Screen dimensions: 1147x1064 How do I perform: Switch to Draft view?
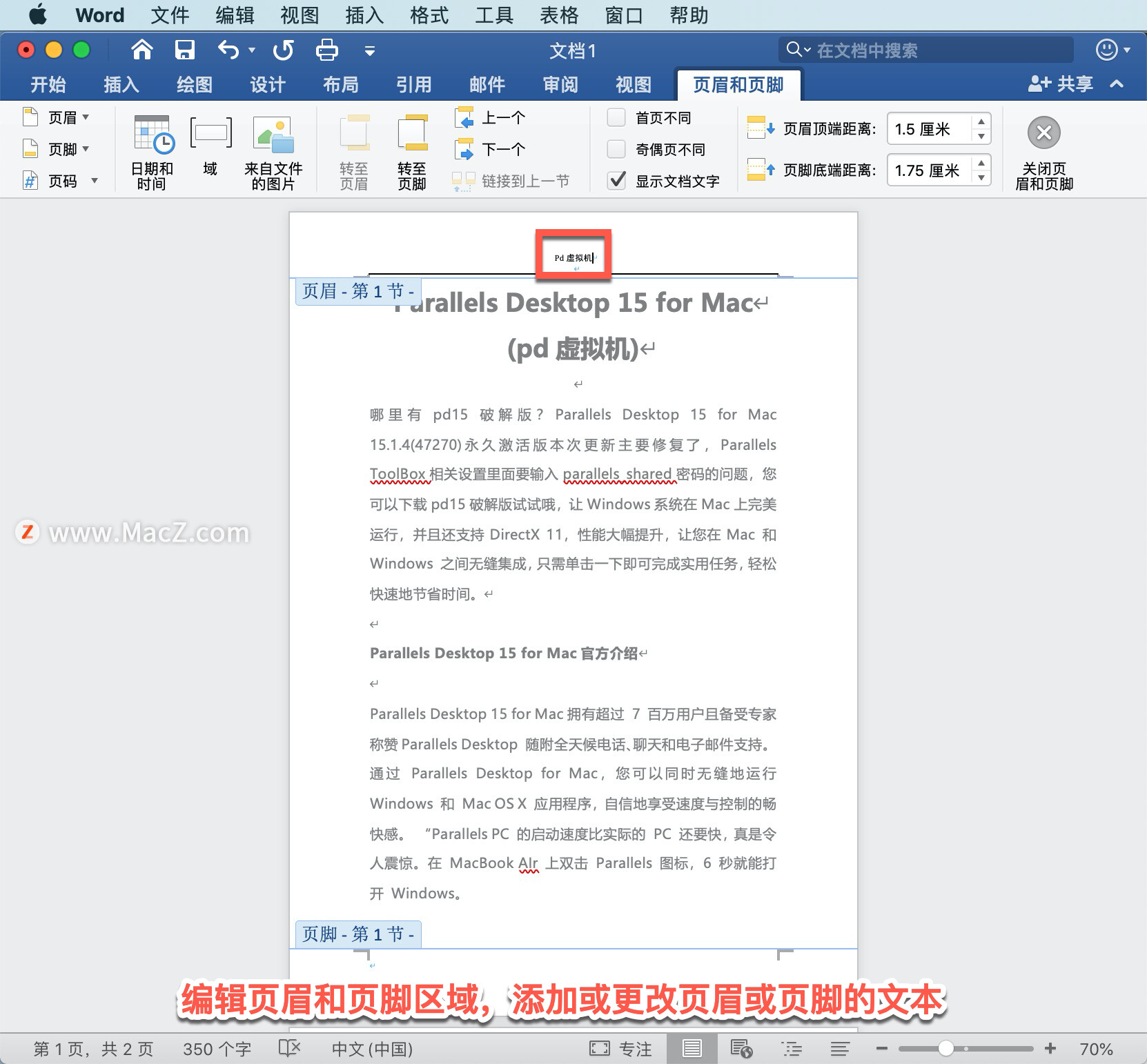point(840,1049)
